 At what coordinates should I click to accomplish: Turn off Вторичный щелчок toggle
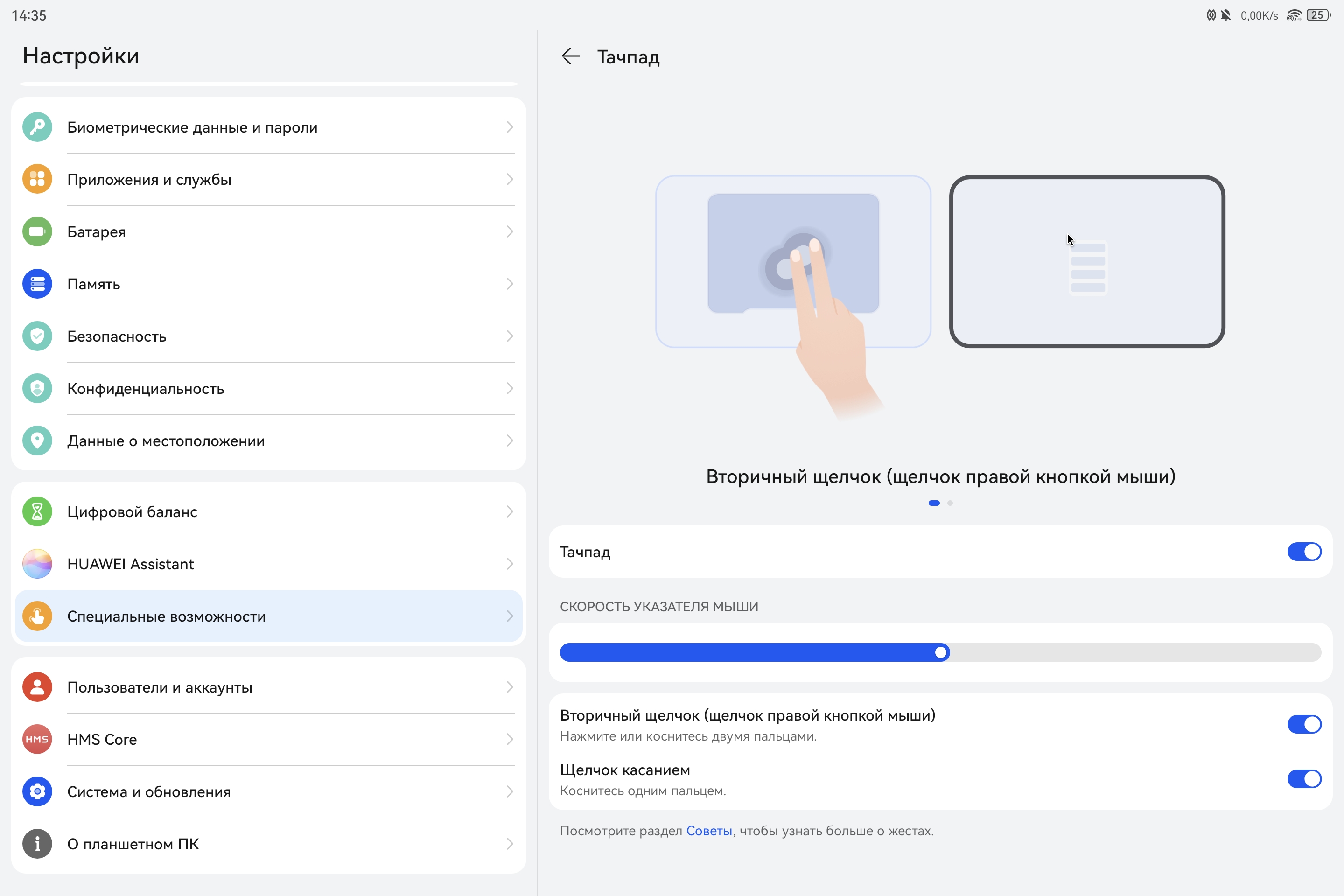[1304, 725]
